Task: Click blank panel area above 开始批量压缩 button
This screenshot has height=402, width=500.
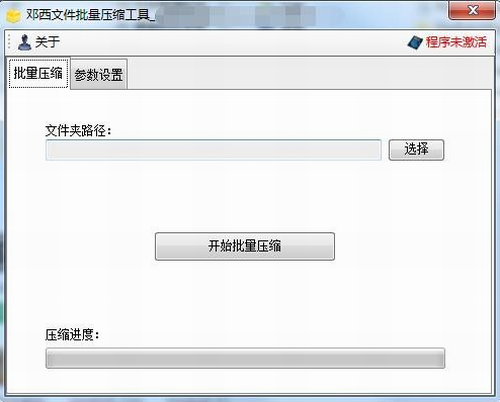Action: 245,197
